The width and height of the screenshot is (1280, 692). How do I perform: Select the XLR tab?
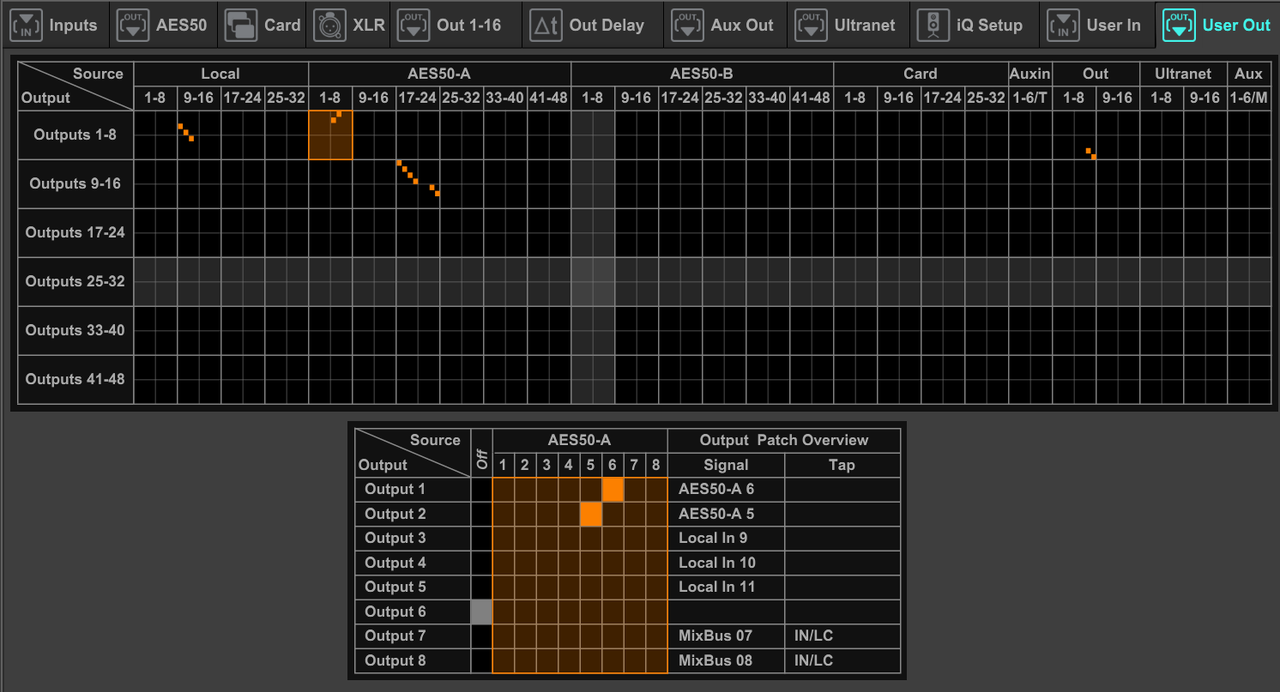click(x=349, y=25)
